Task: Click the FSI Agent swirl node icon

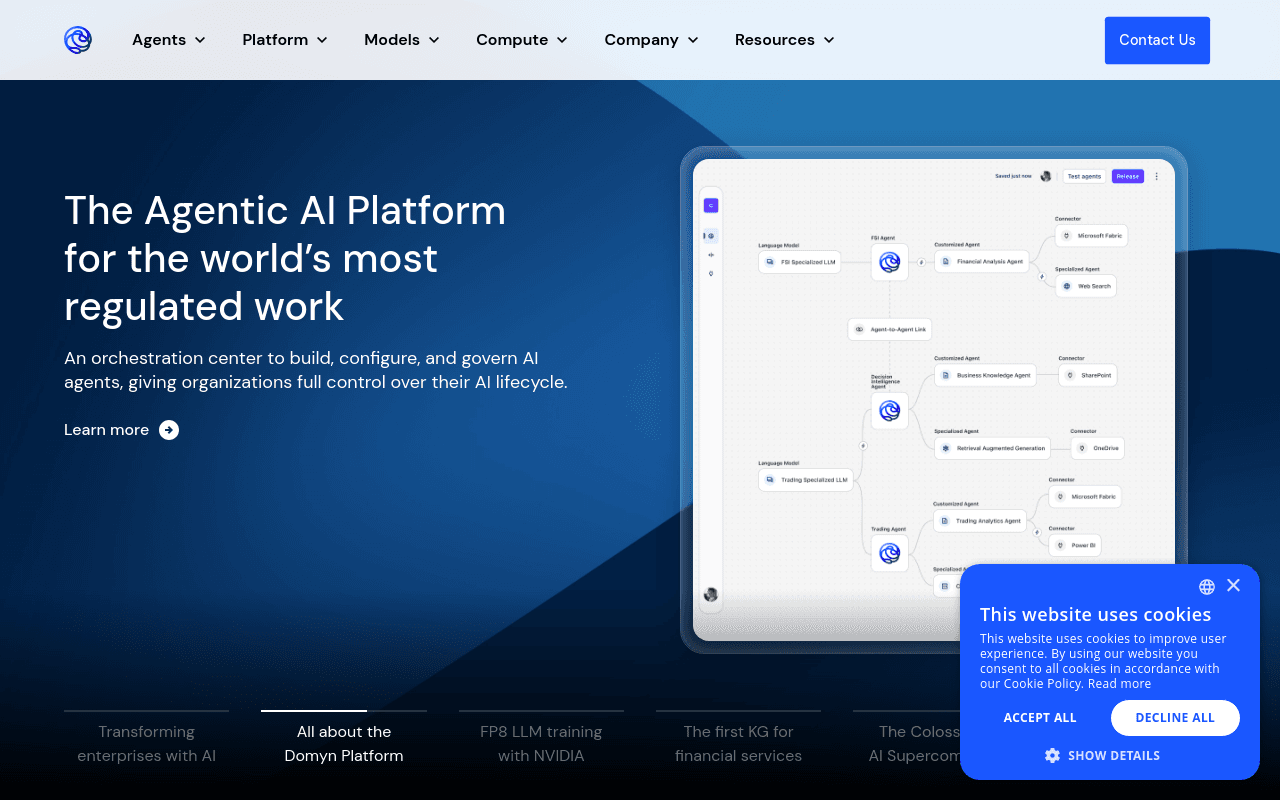Action: [889, 262]
